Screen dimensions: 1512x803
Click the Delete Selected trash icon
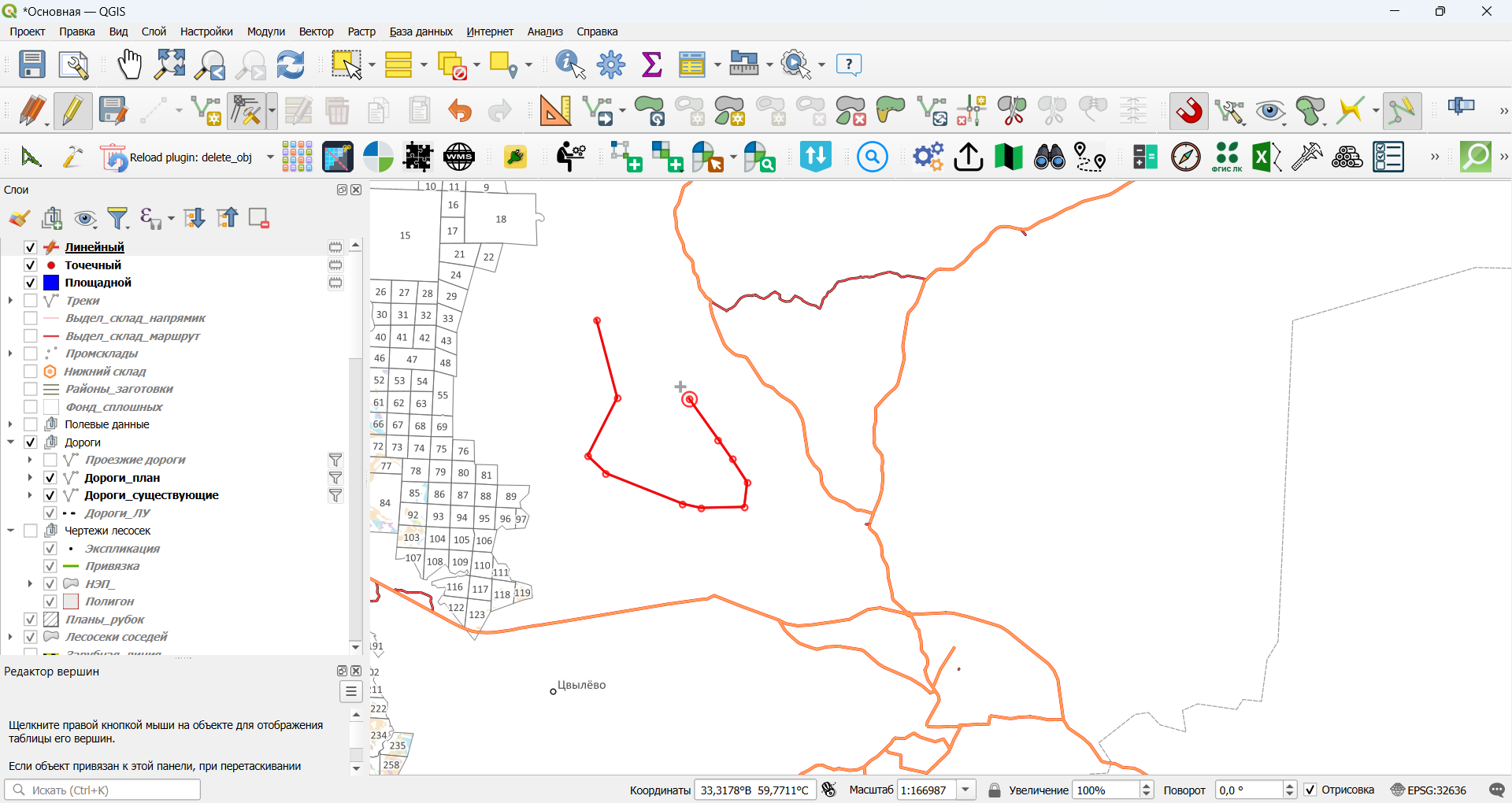click(x=338, y=111)
